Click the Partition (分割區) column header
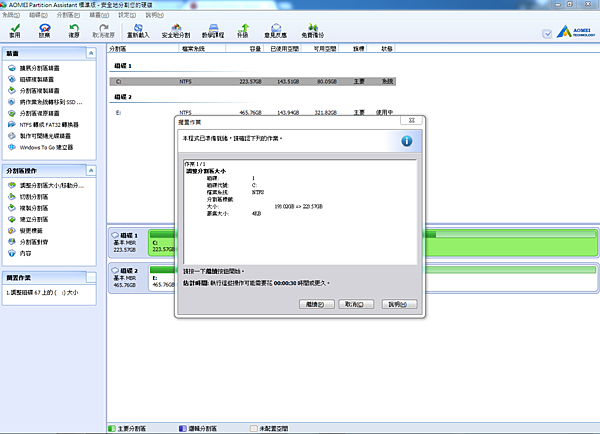 pyautogui.click(x=143, y=49)
